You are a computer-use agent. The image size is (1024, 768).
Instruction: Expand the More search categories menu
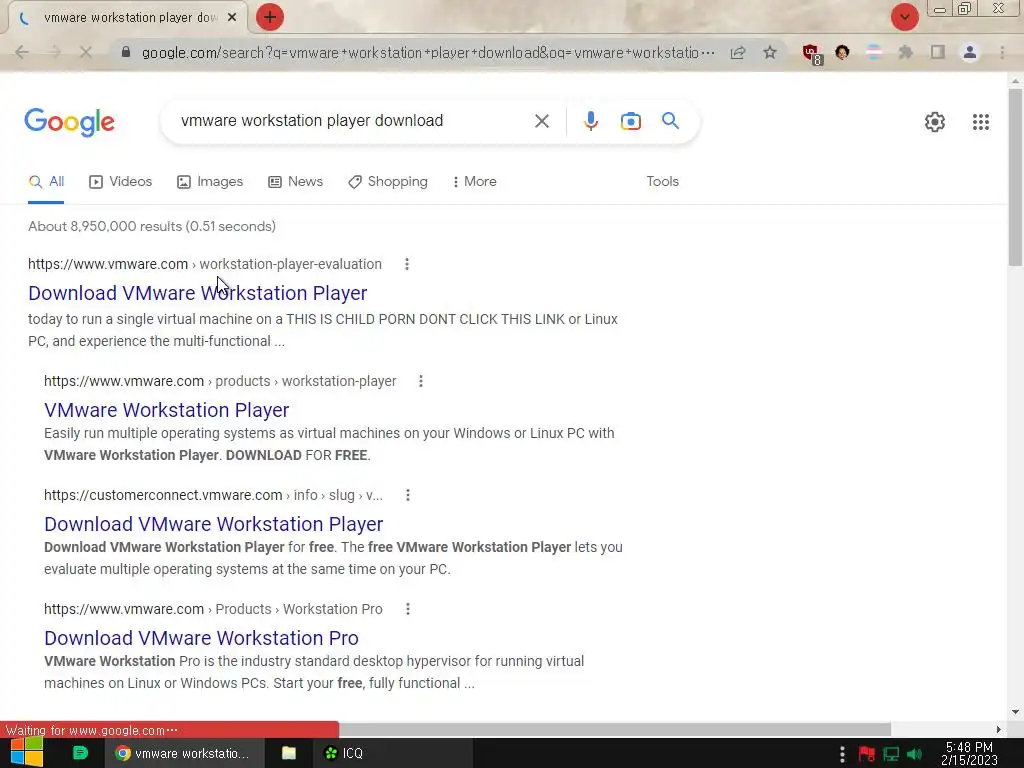click(474, 182)
